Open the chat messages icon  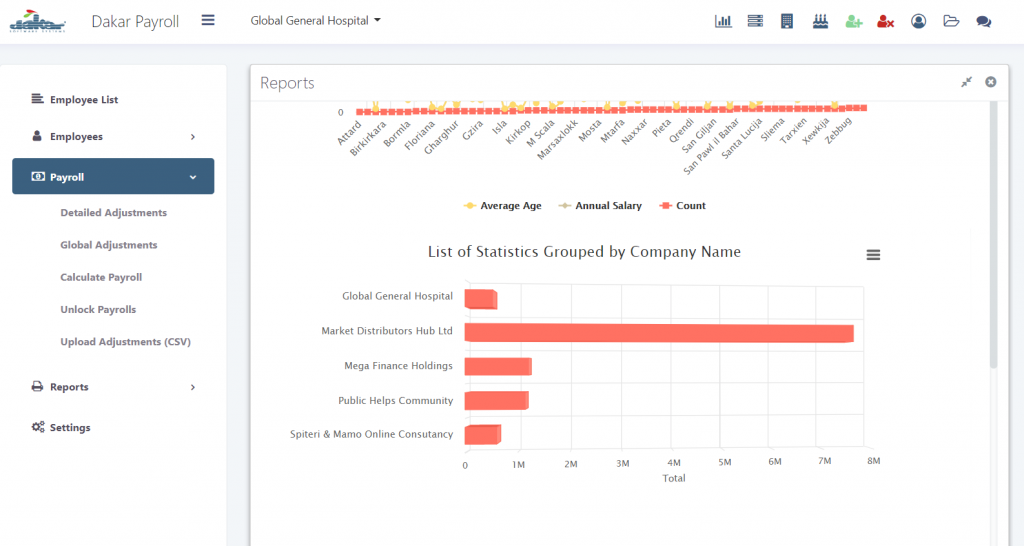click(984, 21)
